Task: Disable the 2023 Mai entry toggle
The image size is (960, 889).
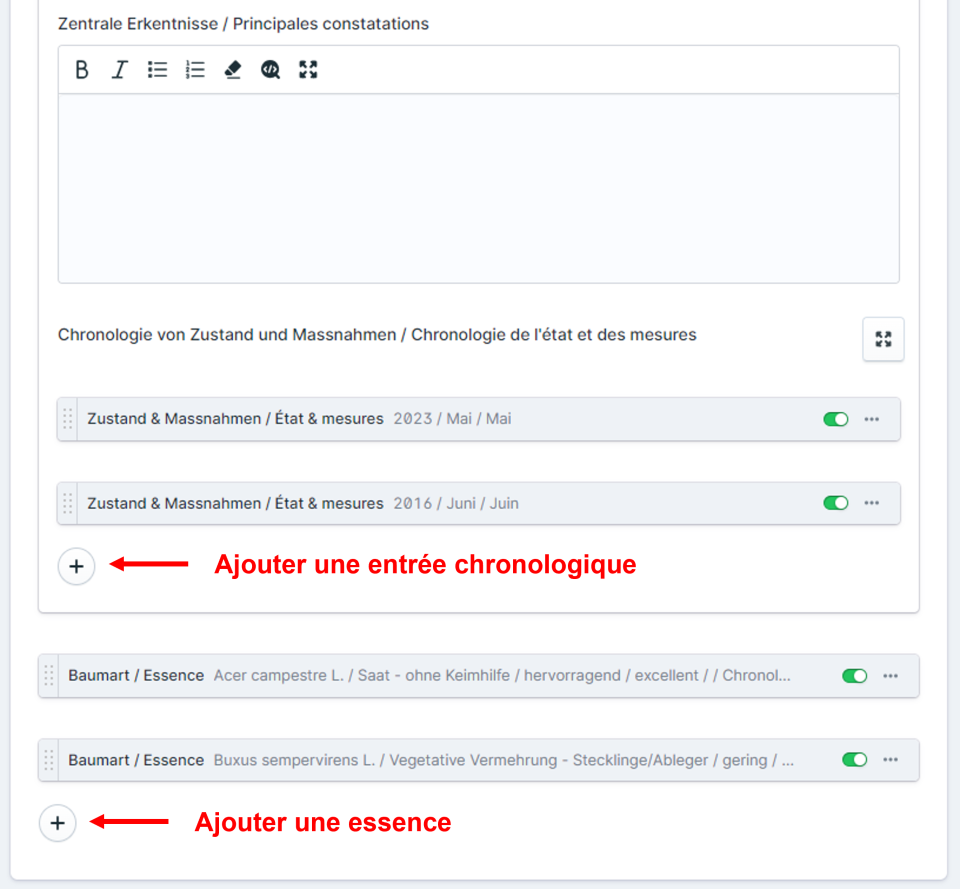Action: click(x=835, y=419)
